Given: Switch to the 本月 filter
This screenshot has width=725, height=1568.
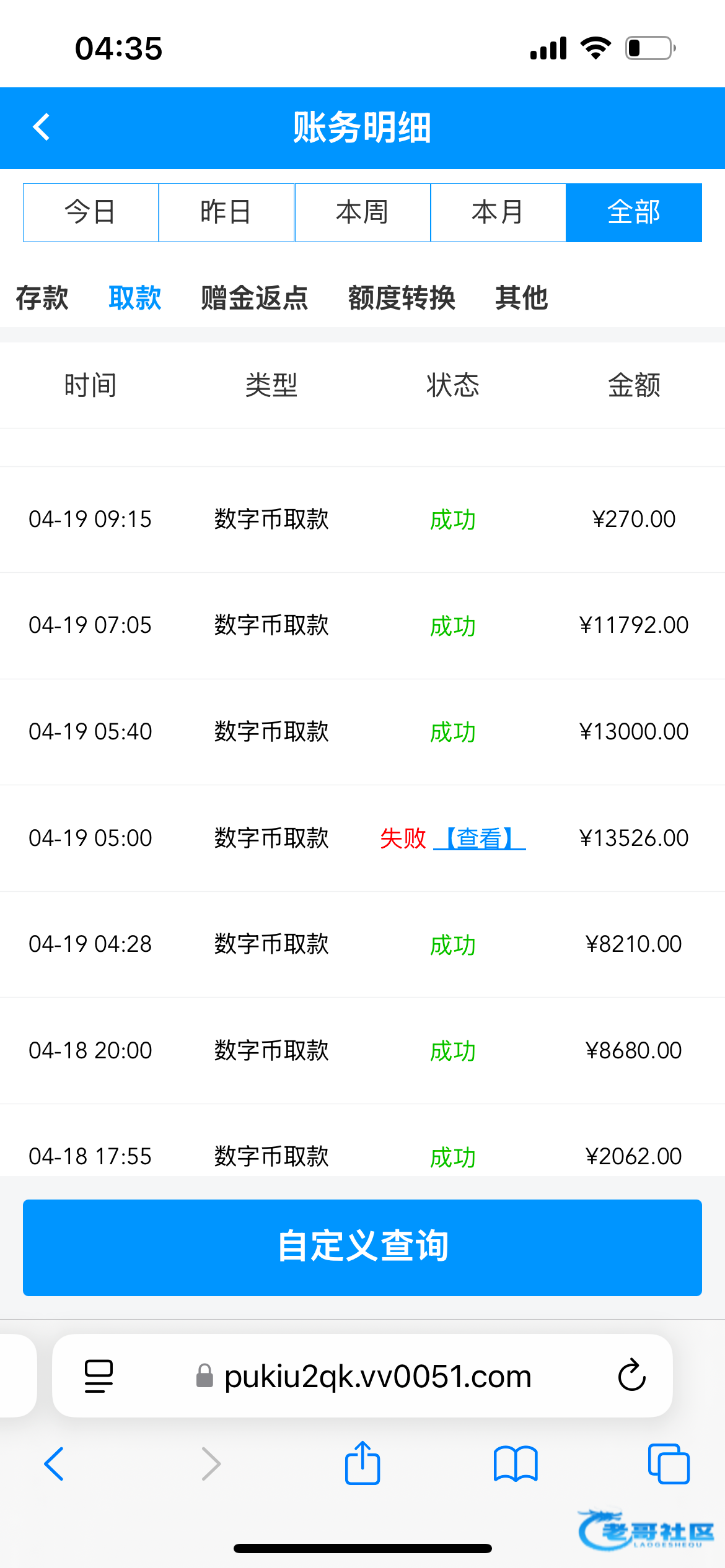Looking at the screenshot, I should point(498,212).
